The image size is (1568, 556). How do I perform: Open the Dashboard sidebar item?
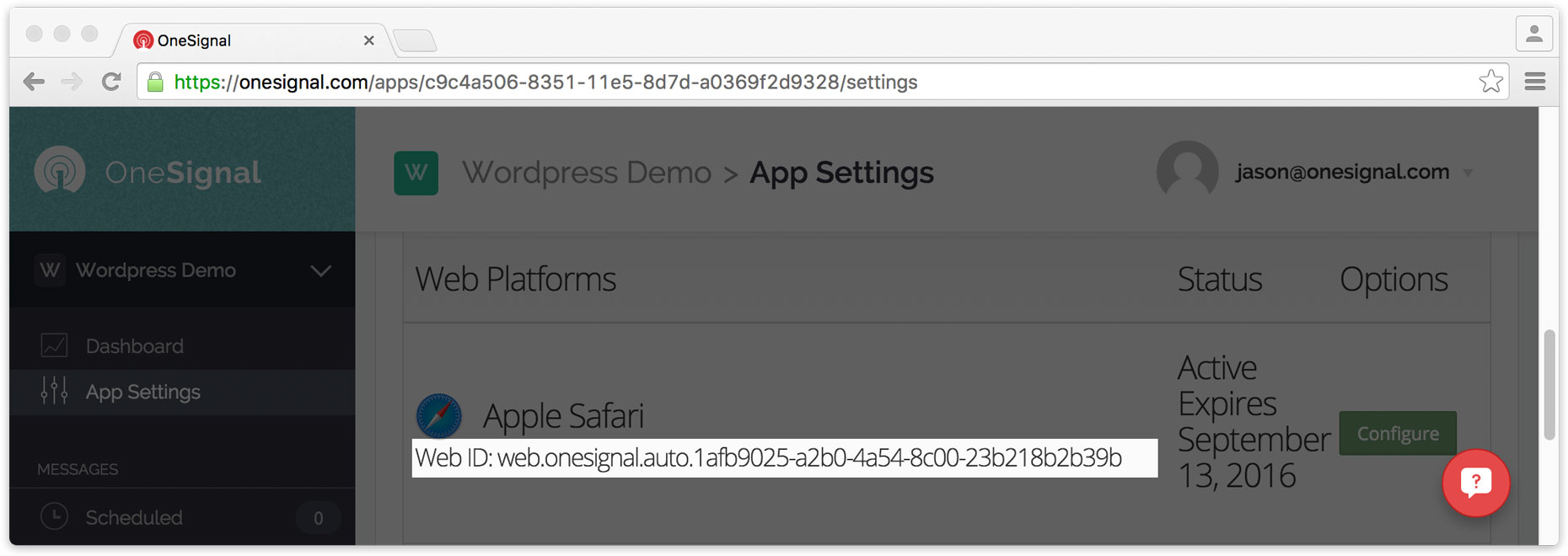click(x=134, y=346)
